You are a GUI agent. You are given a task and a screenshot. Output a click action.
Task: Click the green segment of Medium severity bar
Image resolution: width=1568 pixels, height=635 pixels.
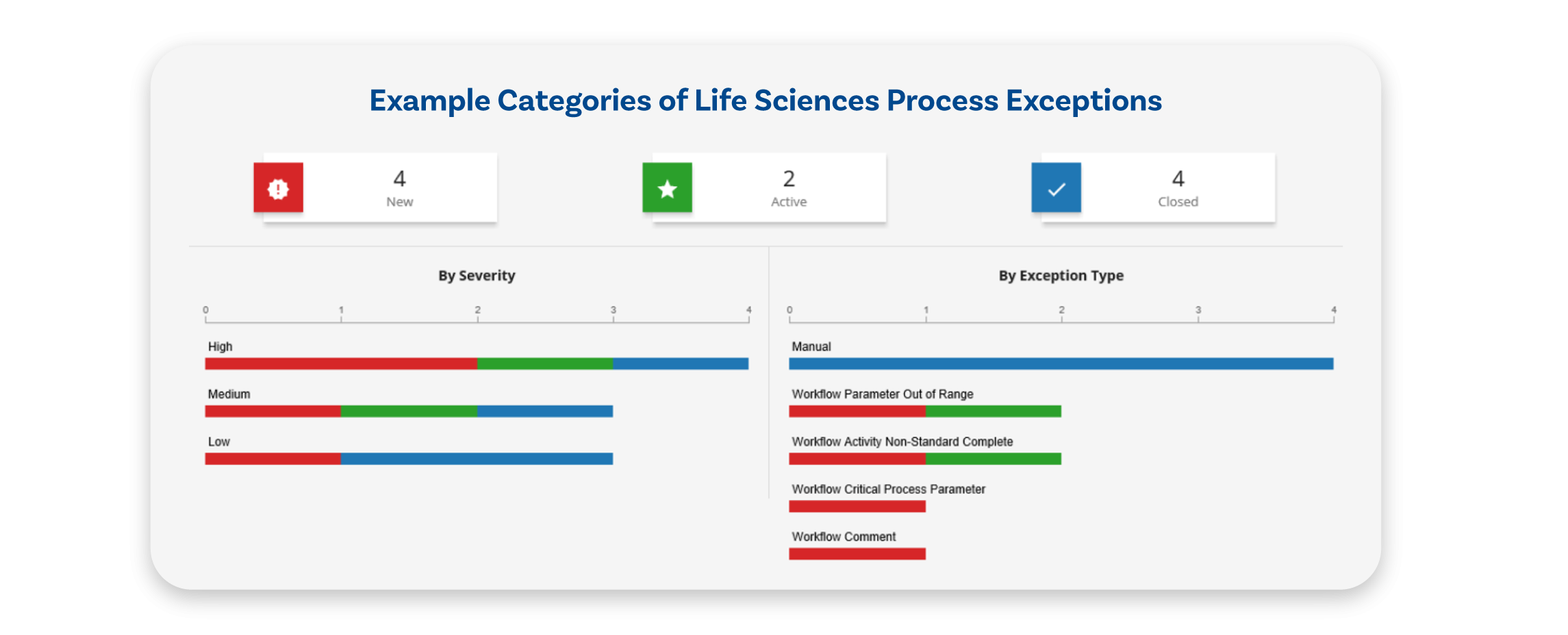(x=409, y=411)
